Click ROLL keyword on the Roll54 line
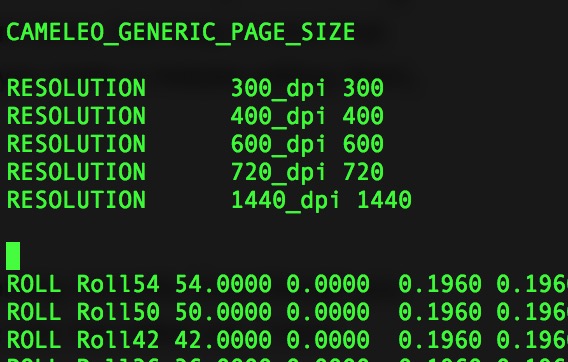The height and width of the screenshot is (362, 568). pyautogui.click(x=34, y=284)
